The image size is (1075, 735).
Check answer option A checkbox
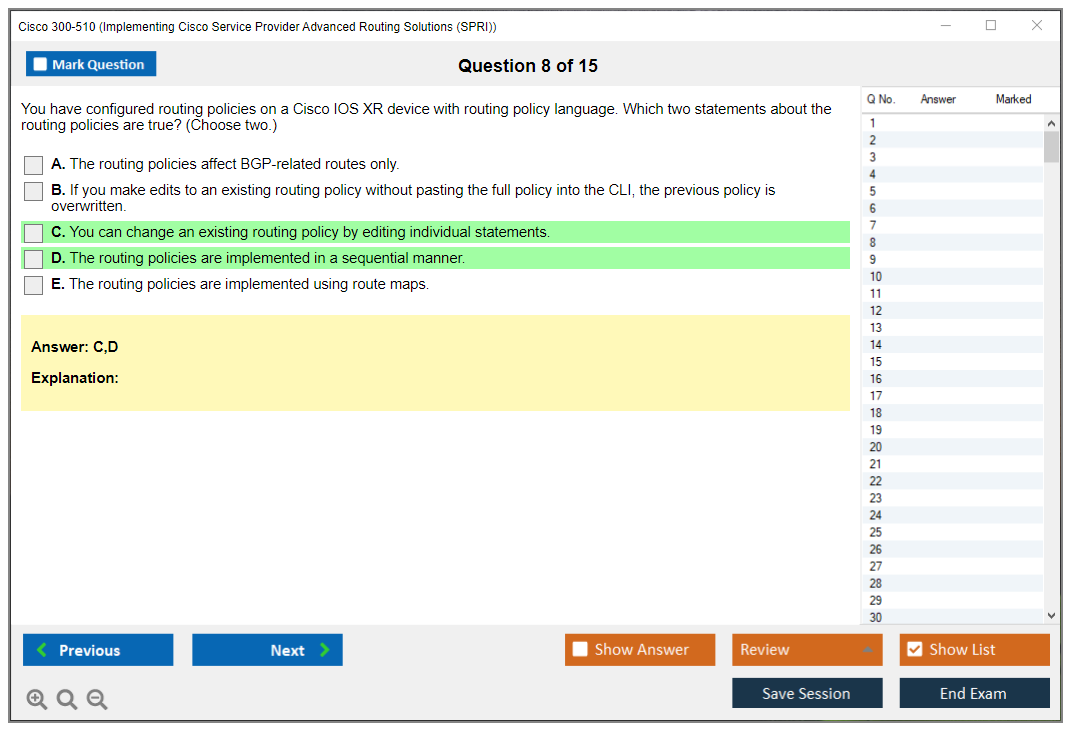click(34, 165)
